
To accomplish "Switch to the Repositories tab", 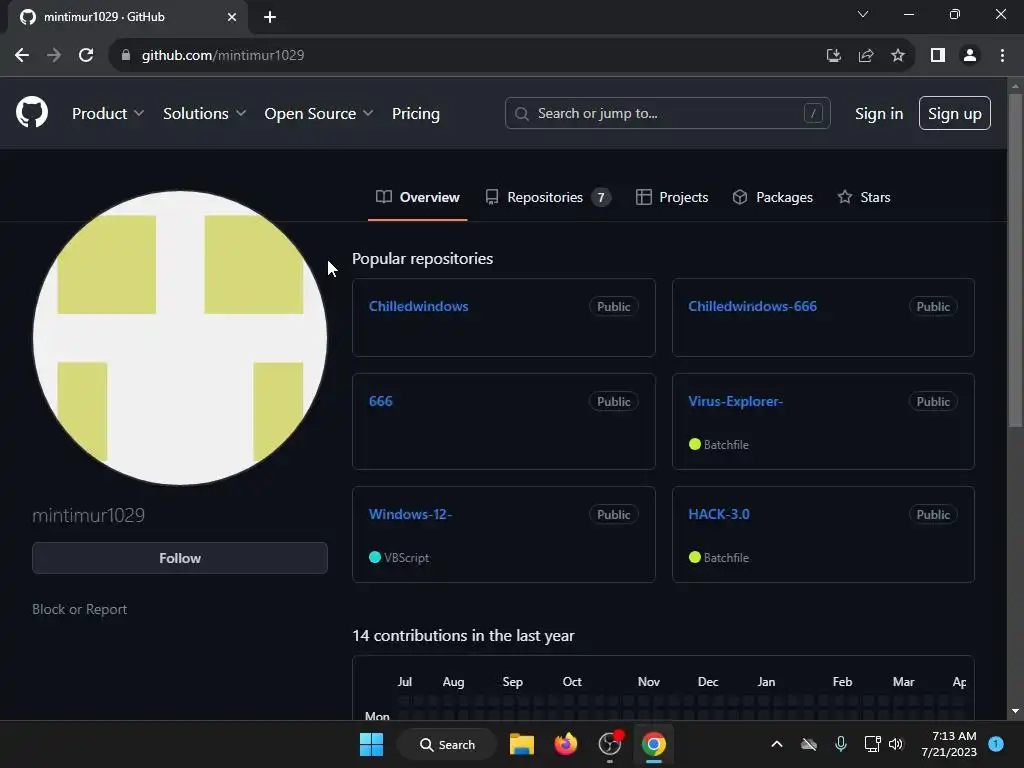I will (548, 197).
